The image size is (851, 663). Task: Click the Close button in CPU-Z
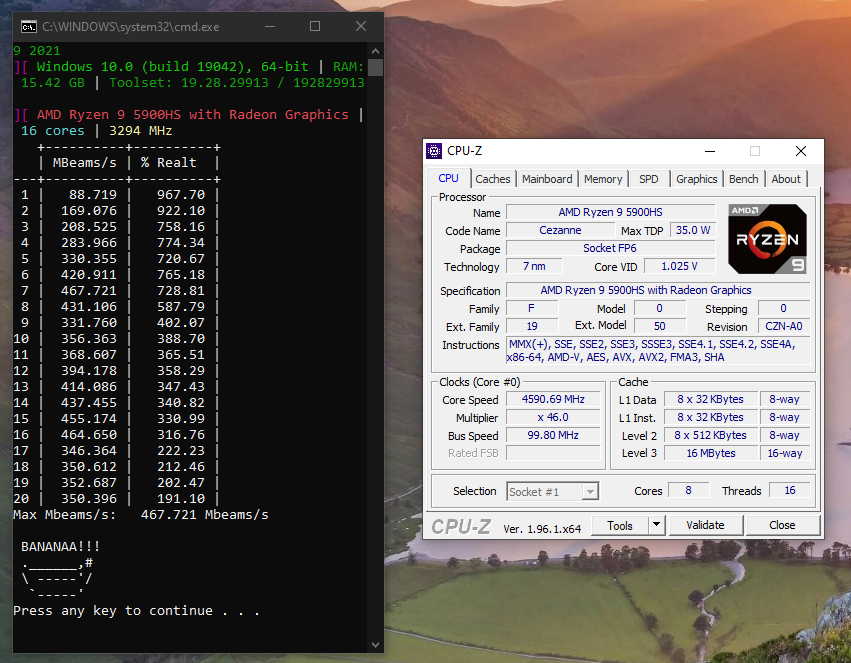(782, 525)
